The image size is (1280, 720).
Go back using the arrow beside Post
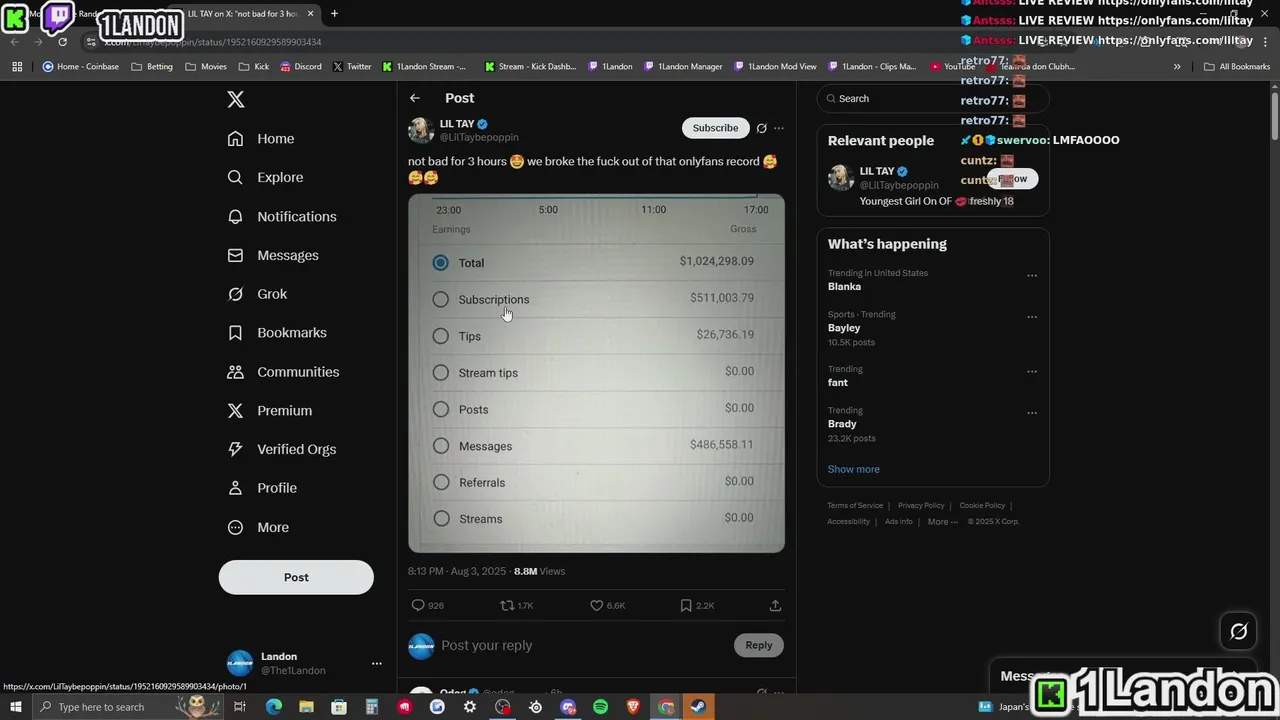pos(415,98)
